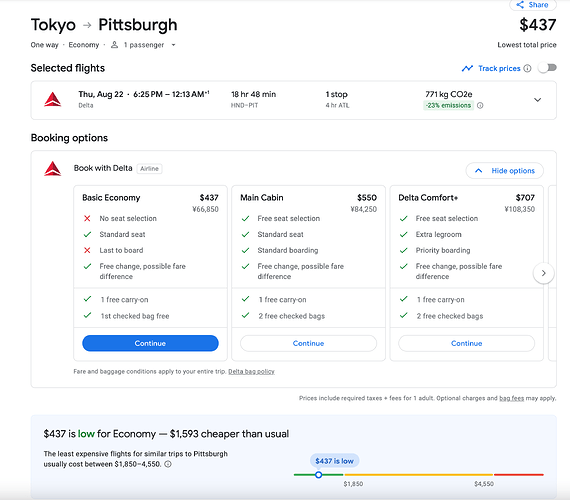Open the usual price range info icon
The width and height of the screenshot is (570, 500).
[168, 464]
